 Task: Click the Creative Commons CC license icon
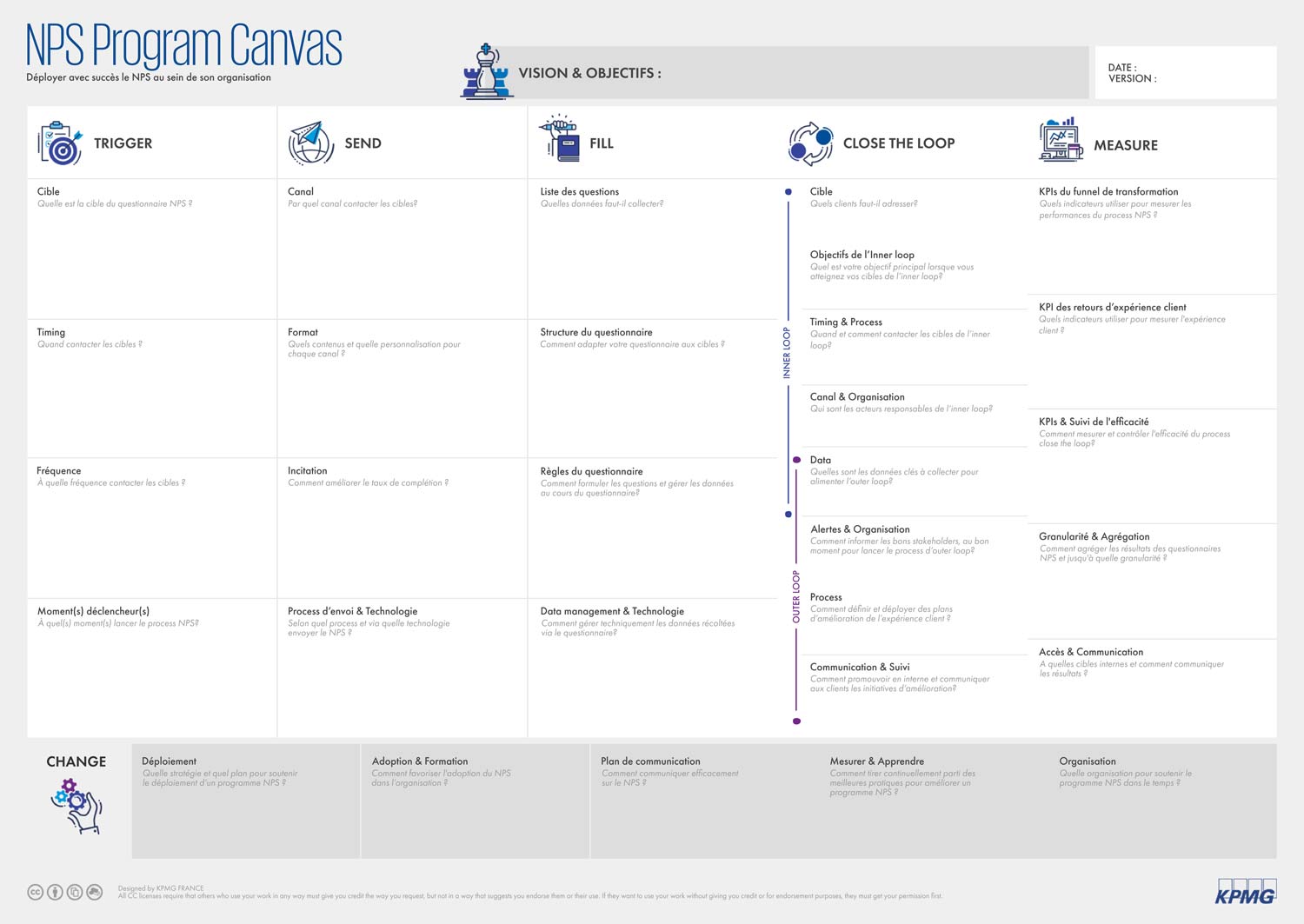tap(35, 892)
